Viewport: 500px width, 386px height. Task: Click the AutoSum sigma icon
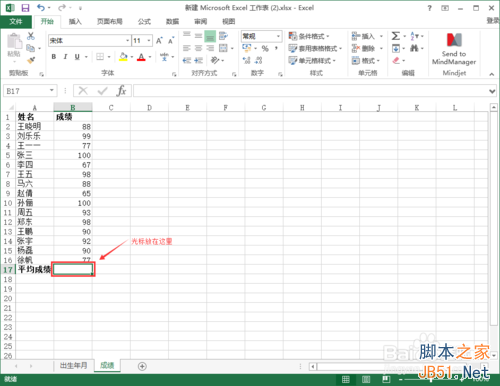click(396, 36)
